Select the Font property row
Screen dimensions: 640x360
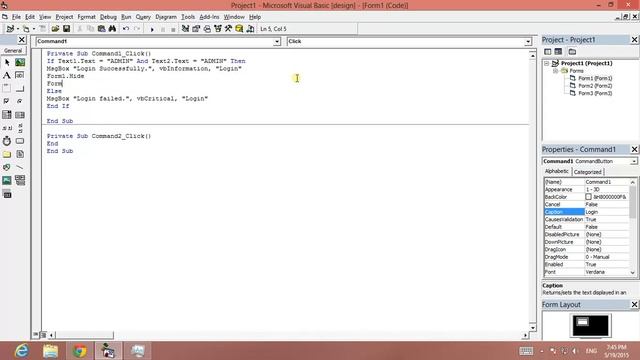[587, 272]
